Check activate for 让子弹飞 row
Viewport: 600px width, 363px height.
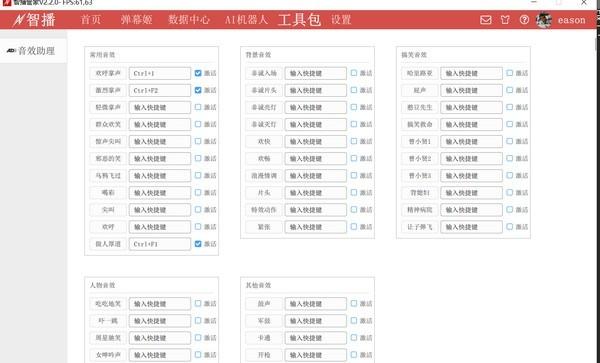pos(509,227)
